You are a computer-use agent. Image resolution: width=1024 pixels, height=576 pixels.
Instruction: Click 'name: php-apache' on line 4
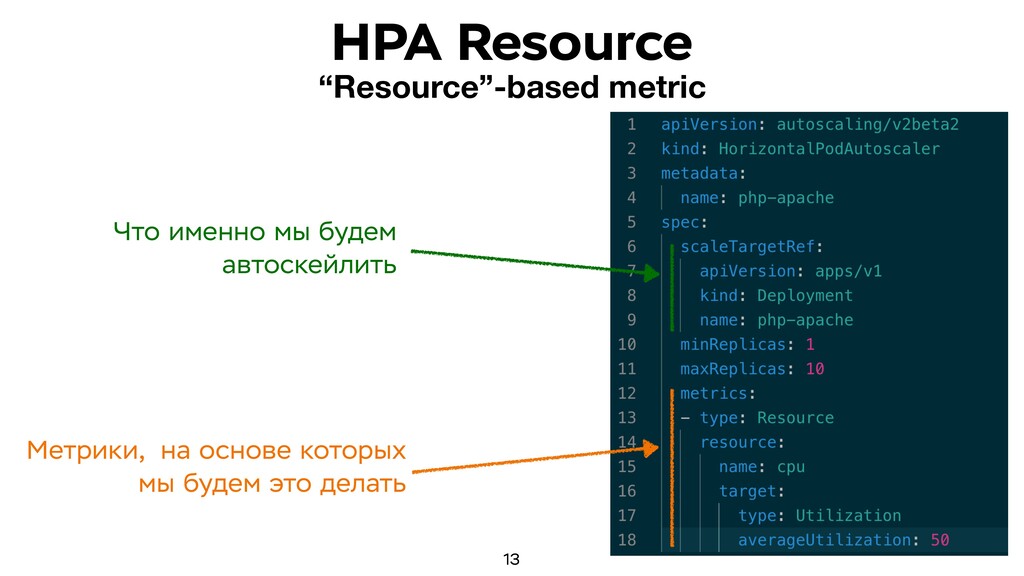pos(757,198)
